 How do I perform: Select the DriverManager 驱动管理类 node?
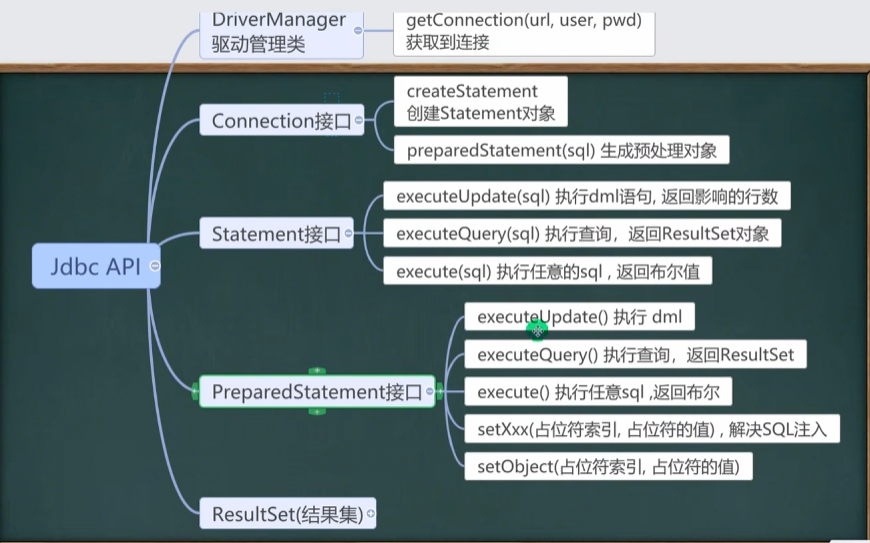coord(281,34)
